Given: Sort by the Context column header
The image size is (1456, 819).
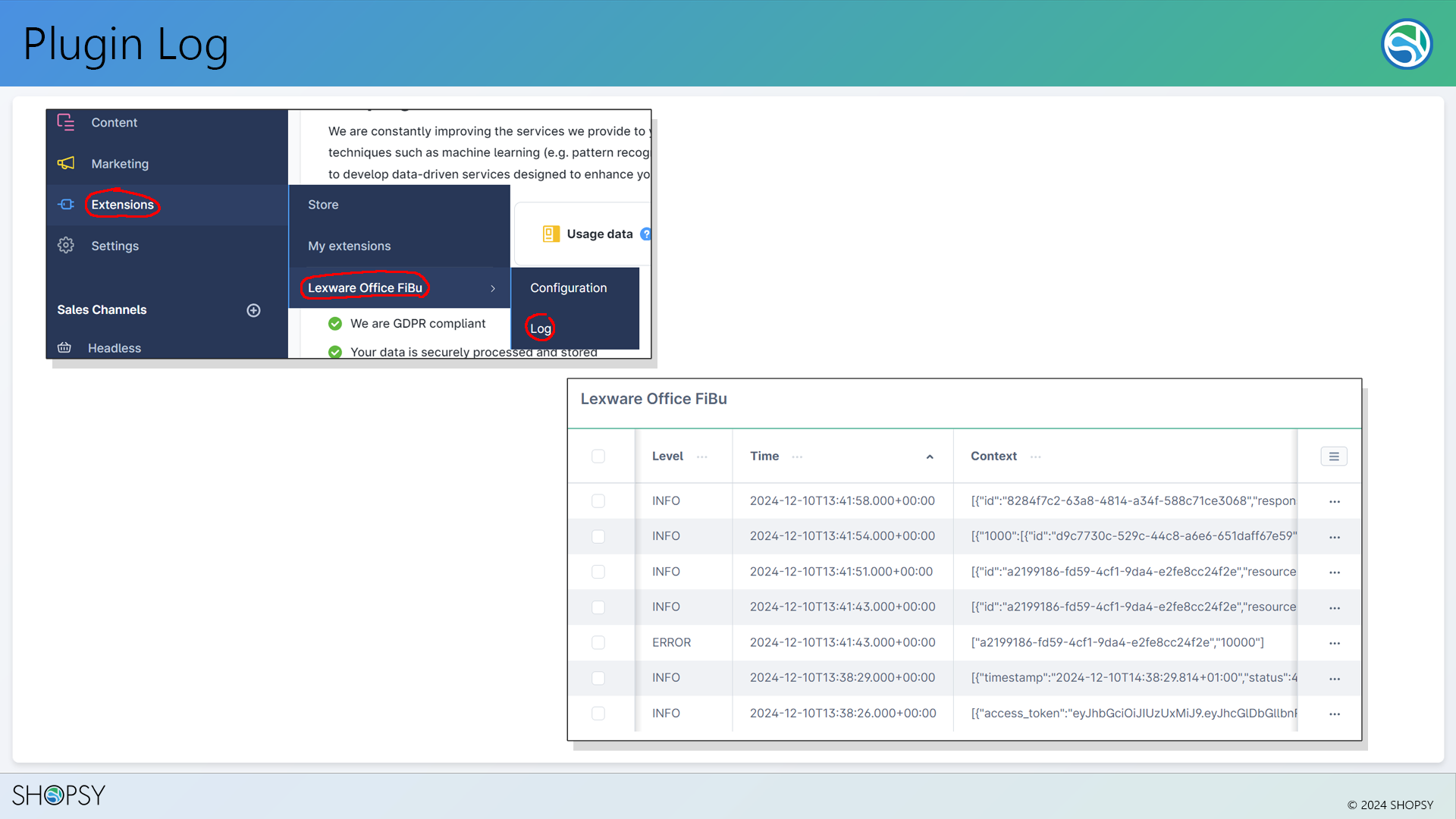Looking at the screenshot, I should pyautogui.click(x=993, y=456).
